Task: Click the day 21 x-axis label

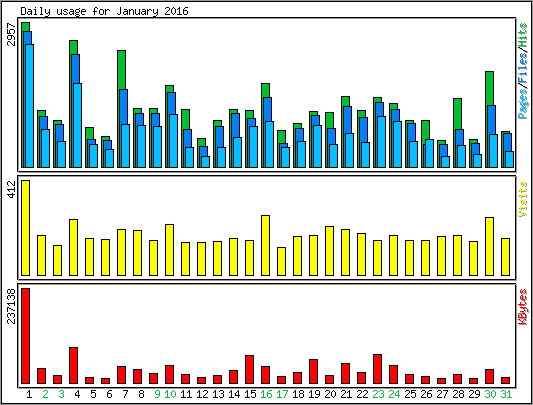Action: (x=346, y=394)
